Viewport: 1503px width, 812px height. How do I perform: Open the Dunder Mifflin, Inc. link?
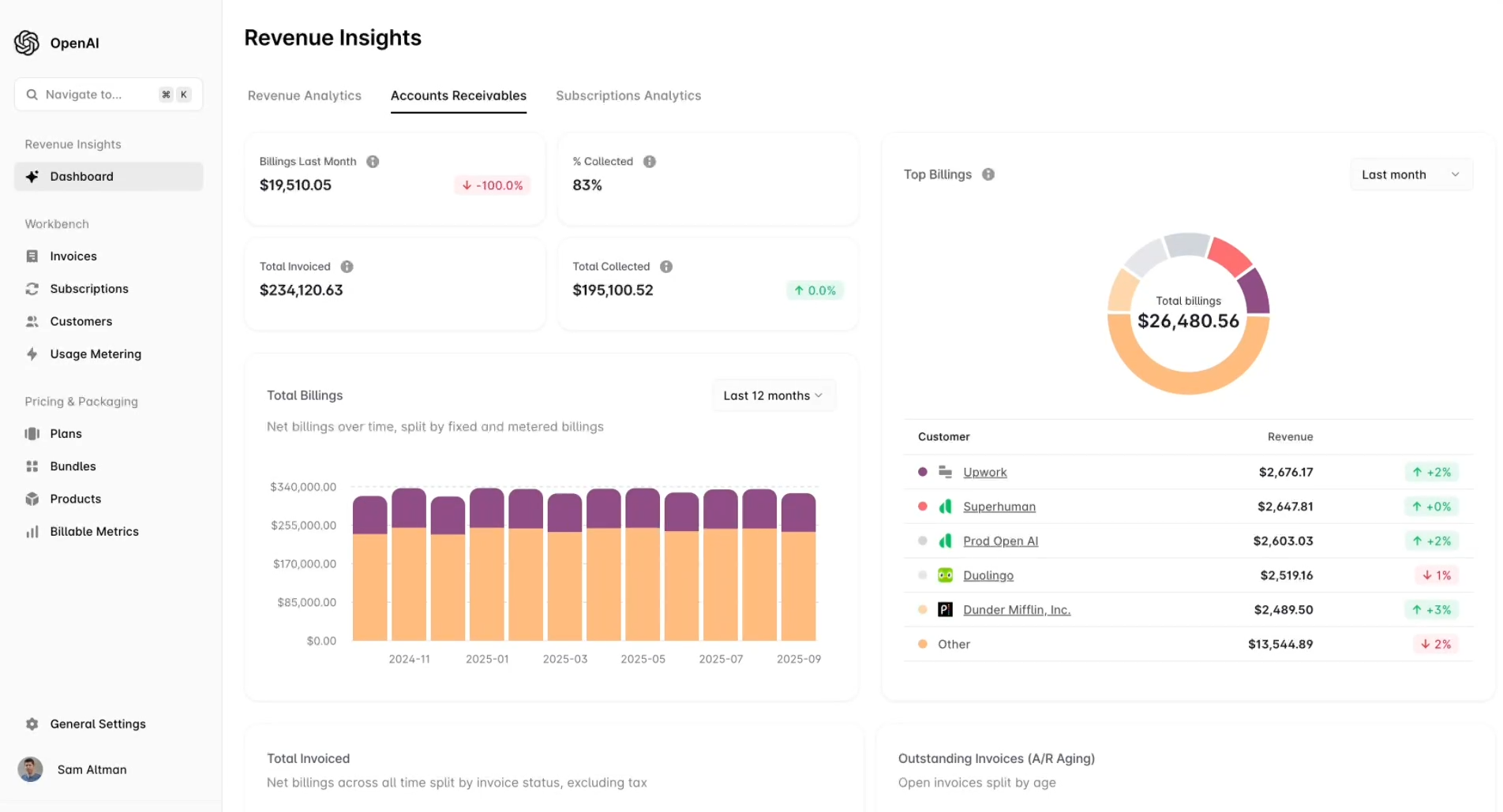1016,609
